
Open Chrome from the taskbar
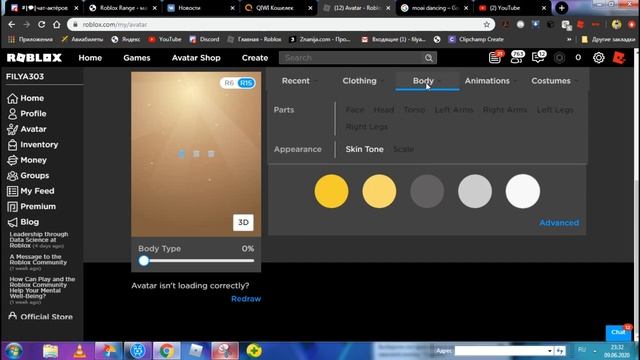coord(167,351)
